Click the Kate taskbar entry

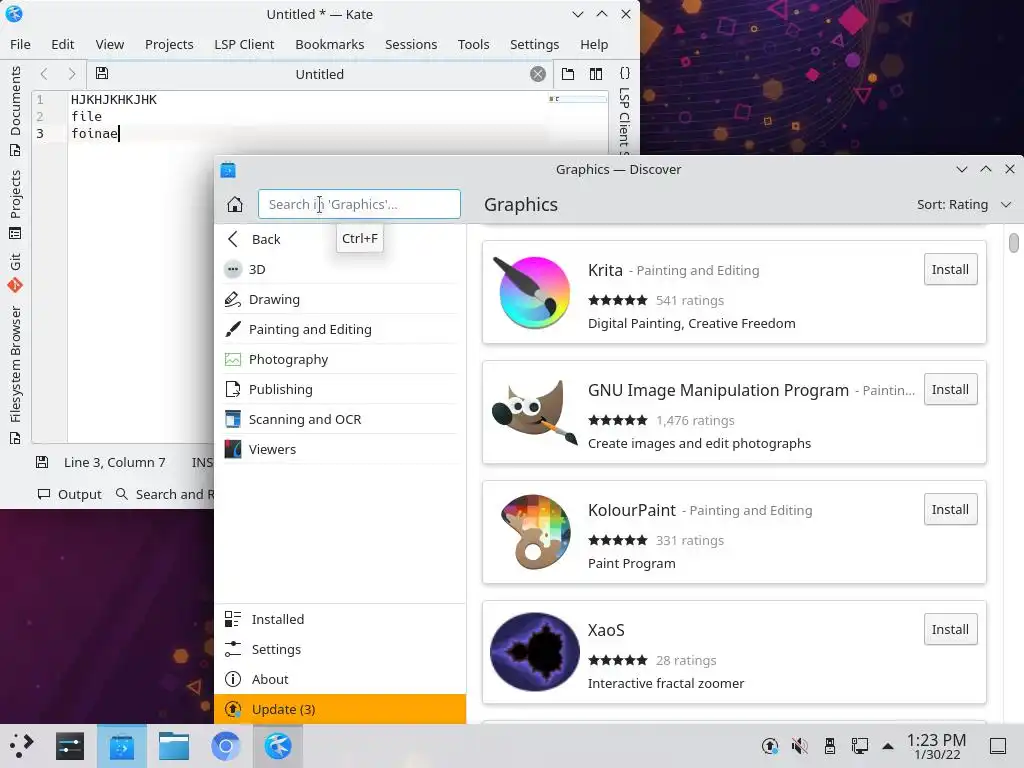[278, 746]
